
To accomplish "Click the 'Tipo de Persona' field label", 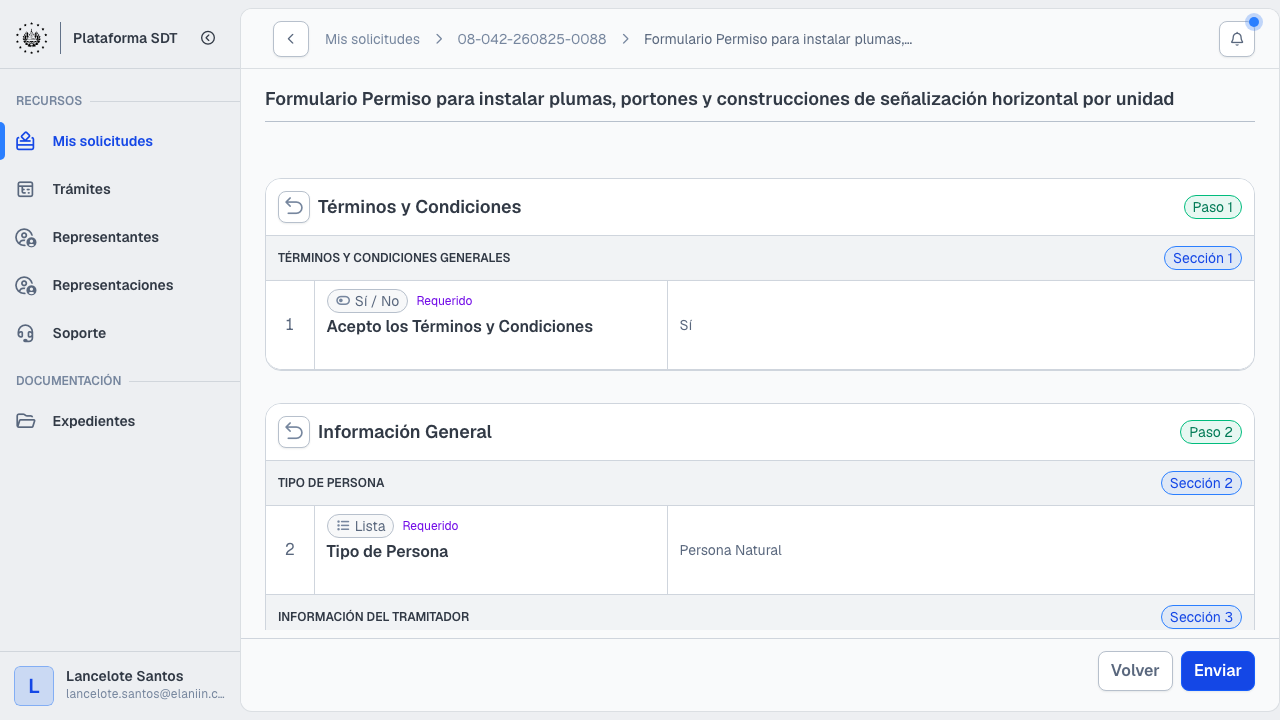I will pos(387,552).
